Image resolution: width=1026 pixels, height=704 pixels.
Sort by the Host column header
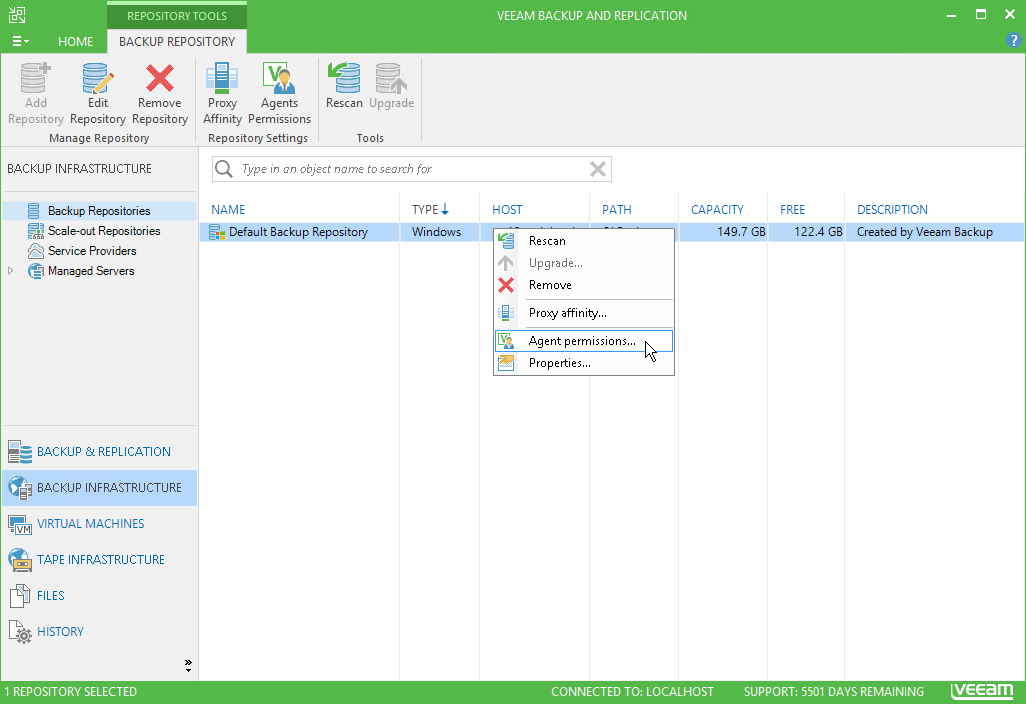507,209
